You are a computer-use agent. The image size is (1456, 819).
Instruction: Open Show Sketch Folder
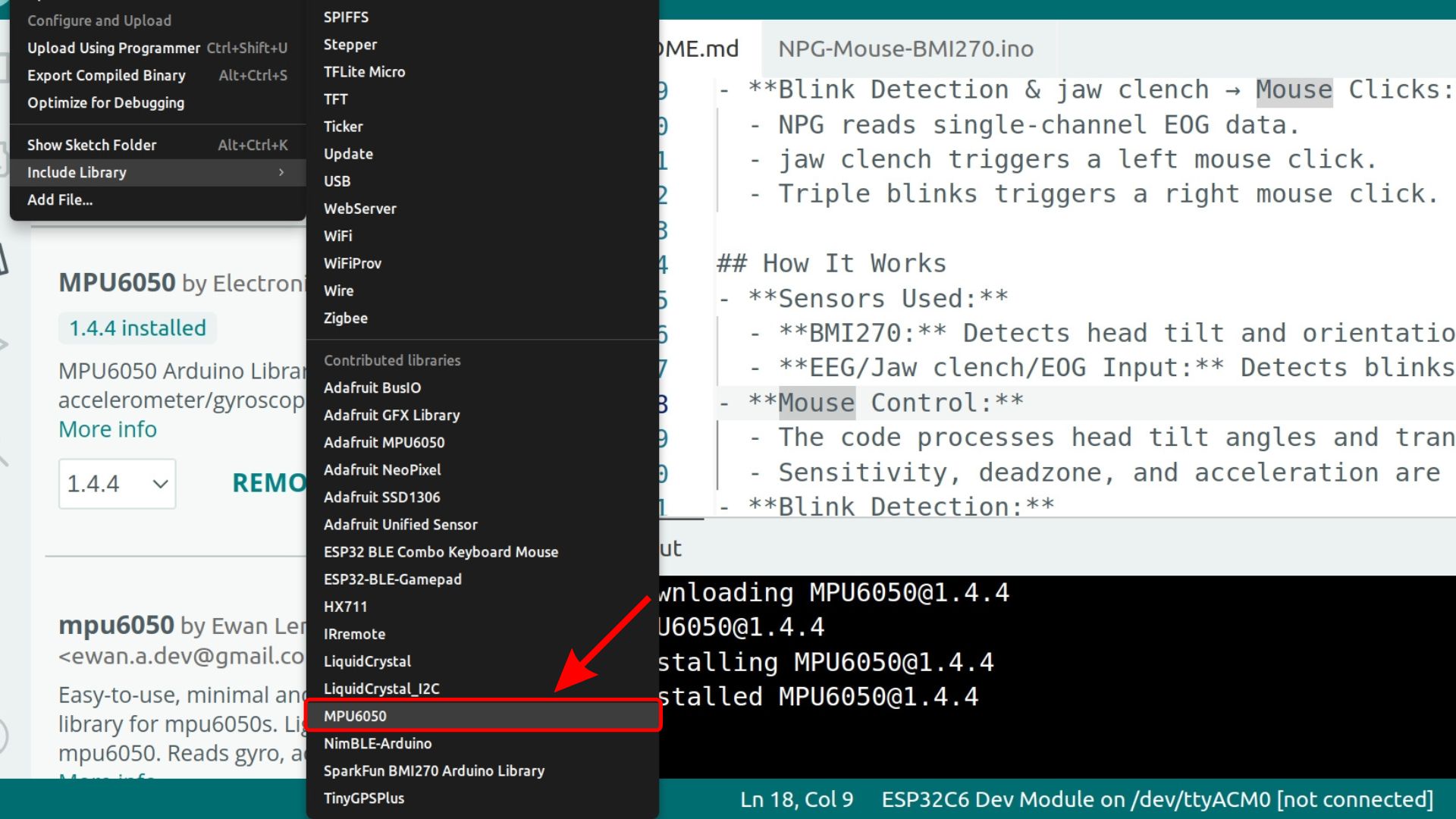[158, 145]
